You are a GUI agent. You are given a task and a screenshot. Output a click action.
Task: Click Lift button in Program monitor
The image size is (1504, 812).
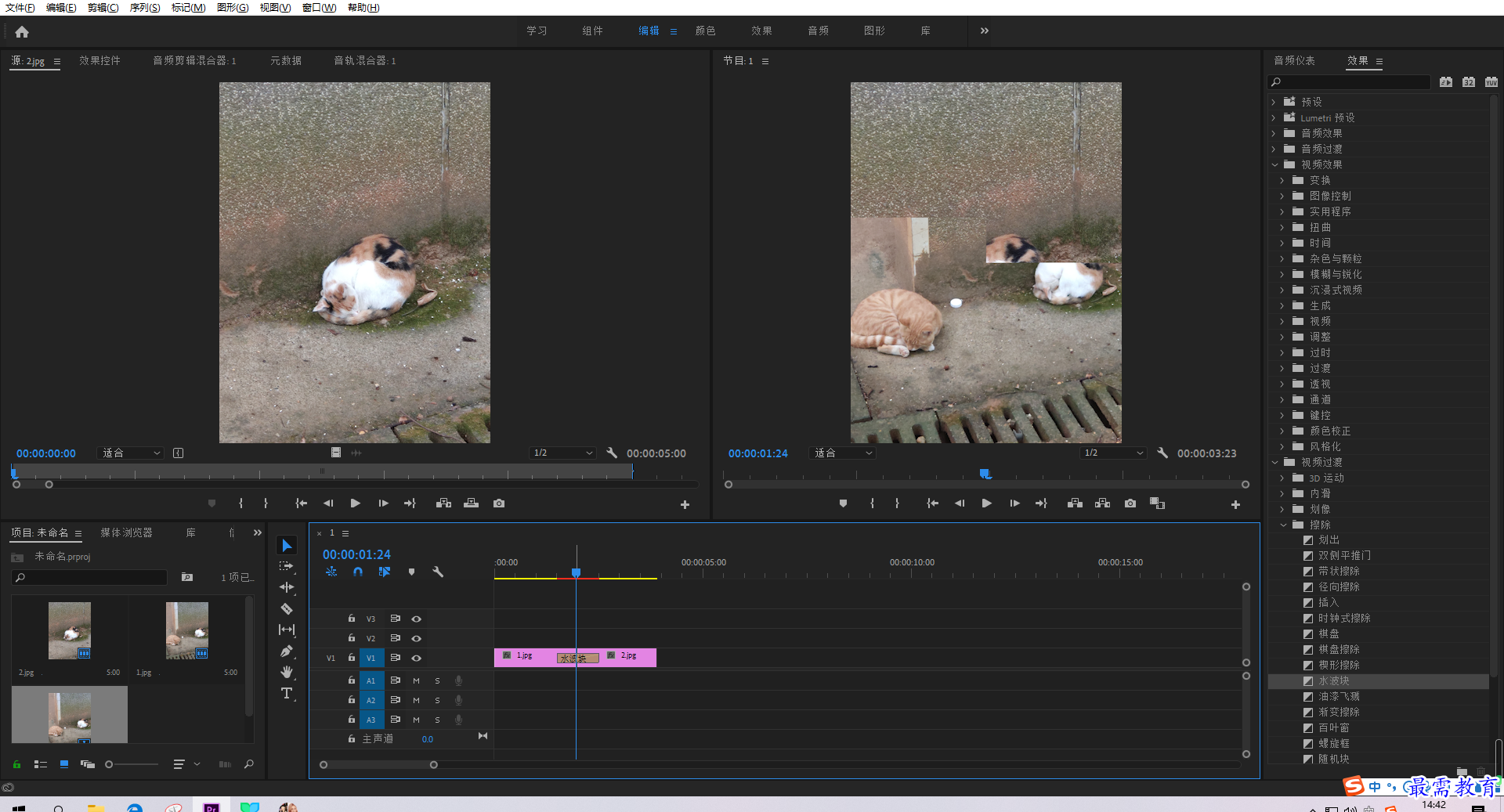click(x=1075, y=503)
